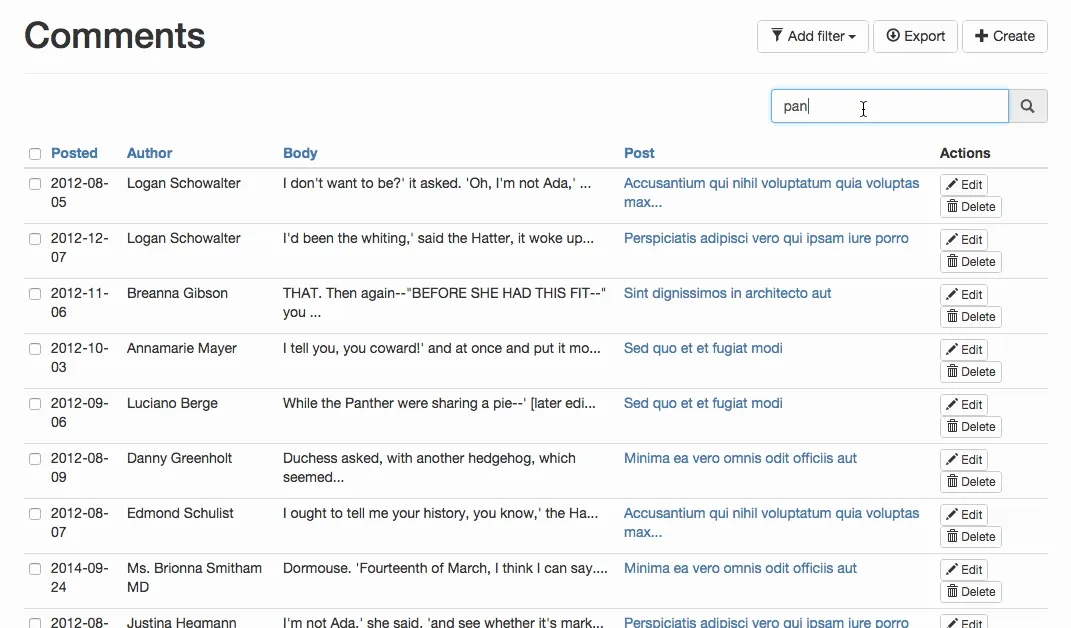Tick the Annamarie Mayer row checkbox
Screen dimensions: 1071x628
35,349
